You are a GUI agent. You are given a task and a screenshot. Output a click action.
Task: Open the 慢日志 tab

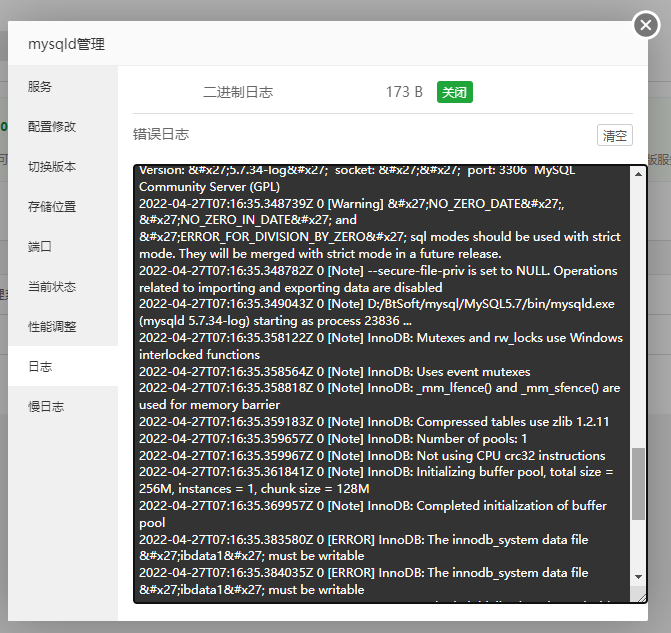click(63, 406)
